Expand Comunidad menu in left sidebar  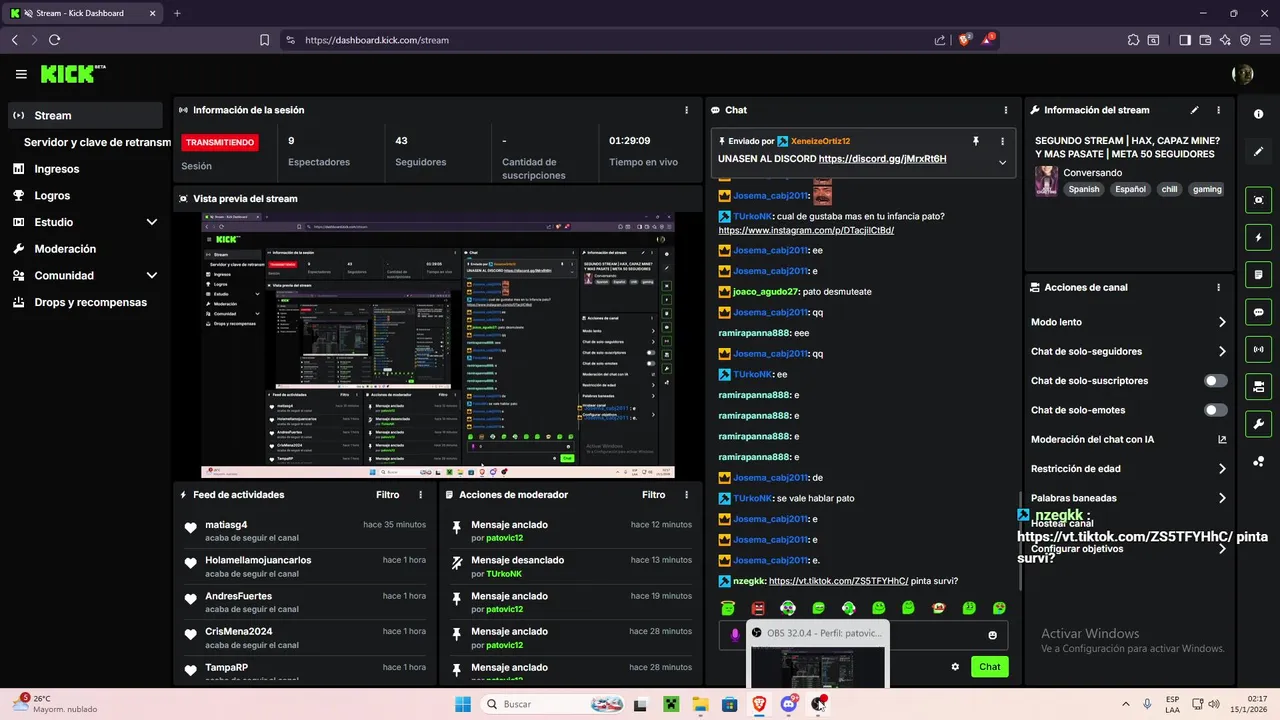152,275
